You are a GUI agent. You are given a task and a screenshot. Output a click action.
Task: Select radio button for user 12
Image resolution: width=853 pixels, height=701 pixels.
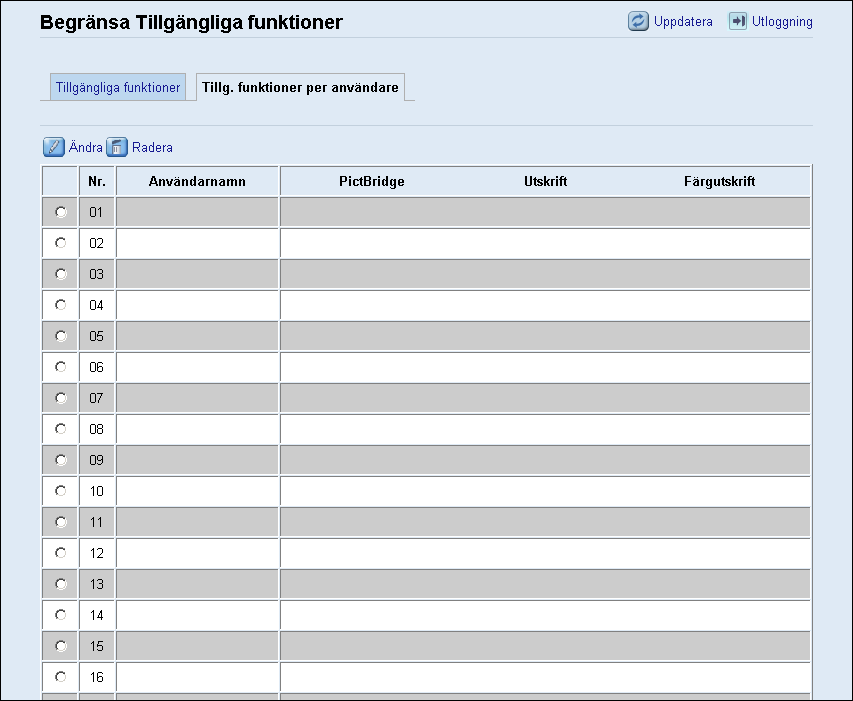[60, 553]
